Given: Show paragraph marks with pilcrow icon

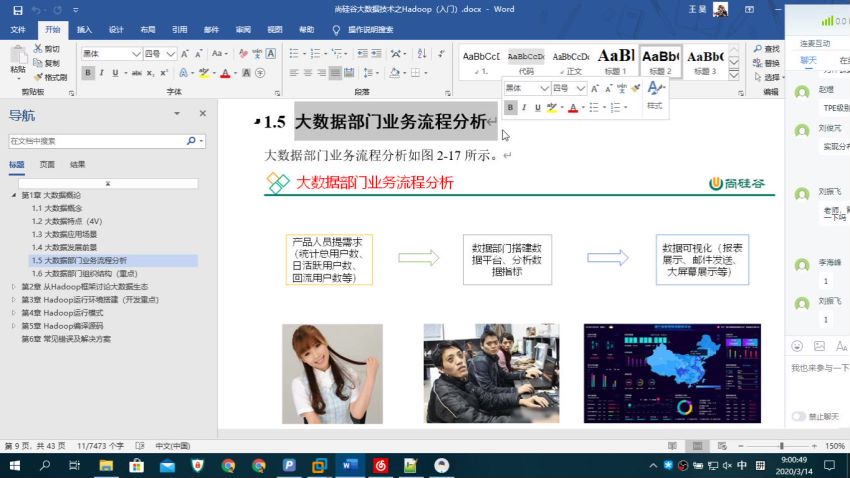Looking at the screenshot, I should tap(442, 53).
